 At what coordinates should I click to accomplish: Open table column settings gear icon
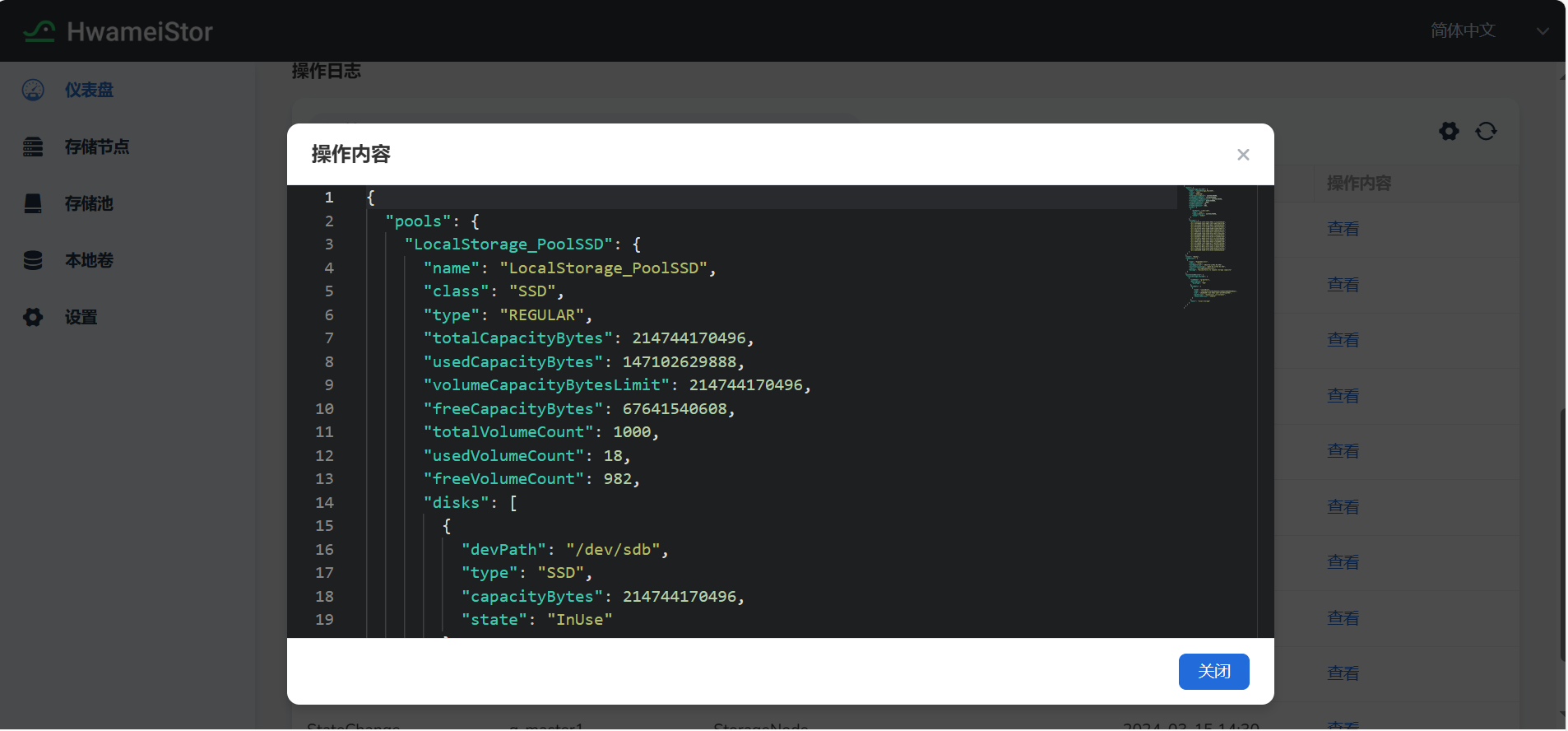point(1449,131)
